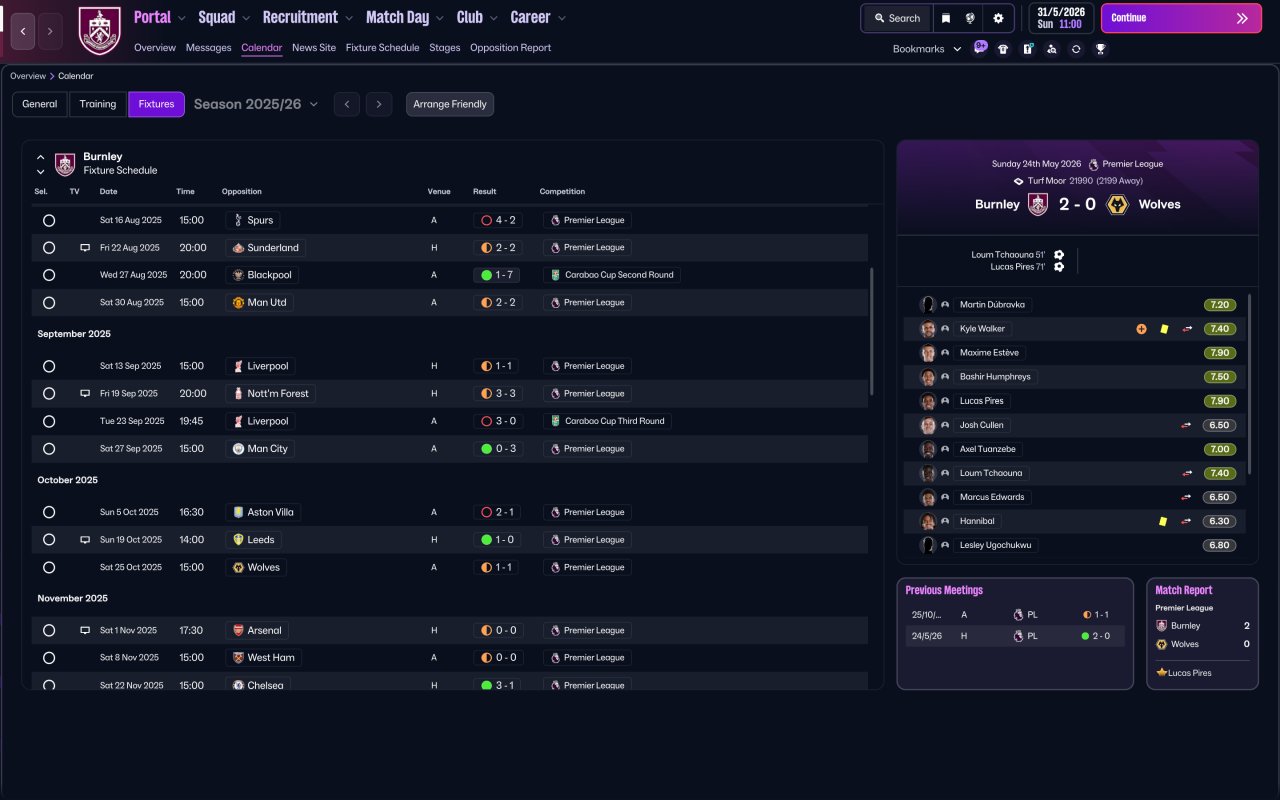This screenshot has width=1280, height=800.
Task: Expand the Bookmarks dropdown
Action: click(927, 49)
